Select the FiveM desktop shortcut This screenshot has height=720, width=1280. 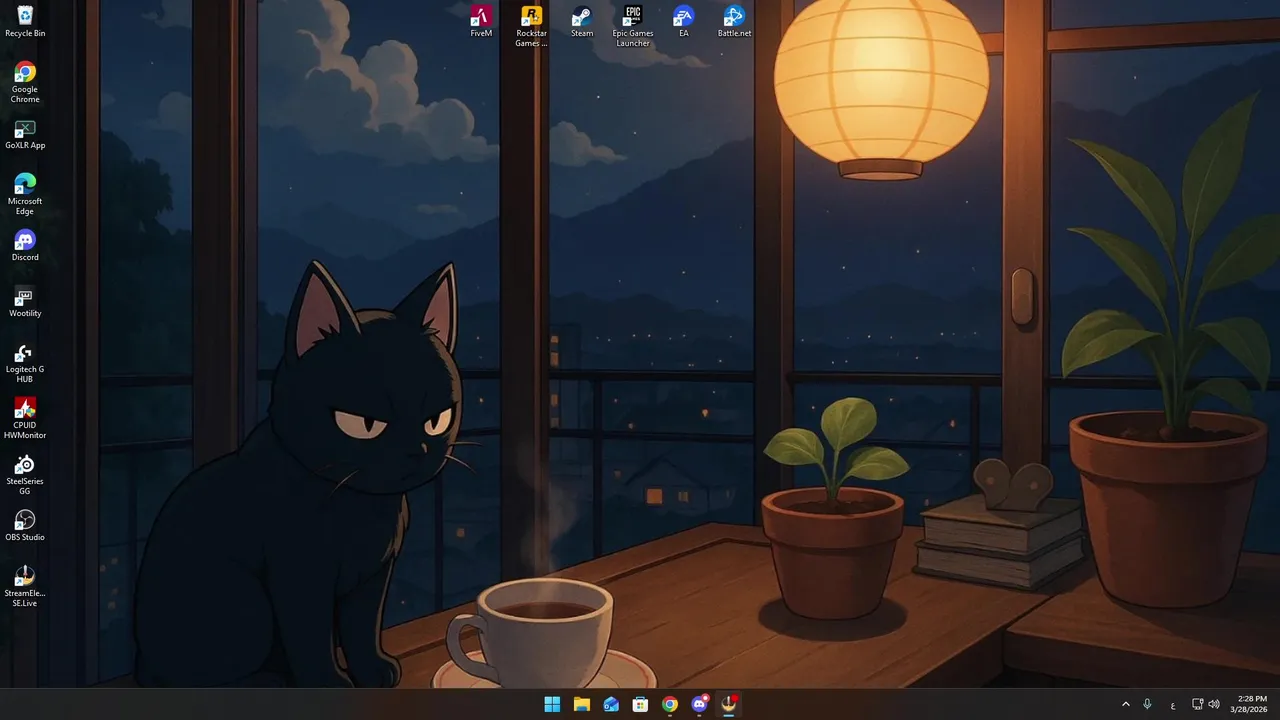click(481, 22)
